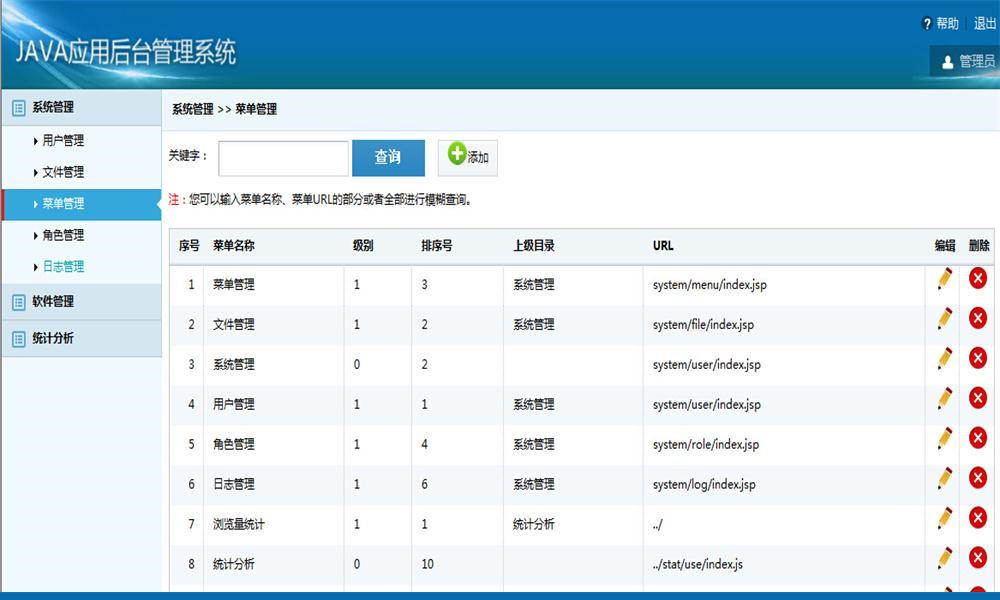Viewport: 1000px width, 600px height.
Task: Open 角色管理 from the sidebar
Action: [63, 235]
